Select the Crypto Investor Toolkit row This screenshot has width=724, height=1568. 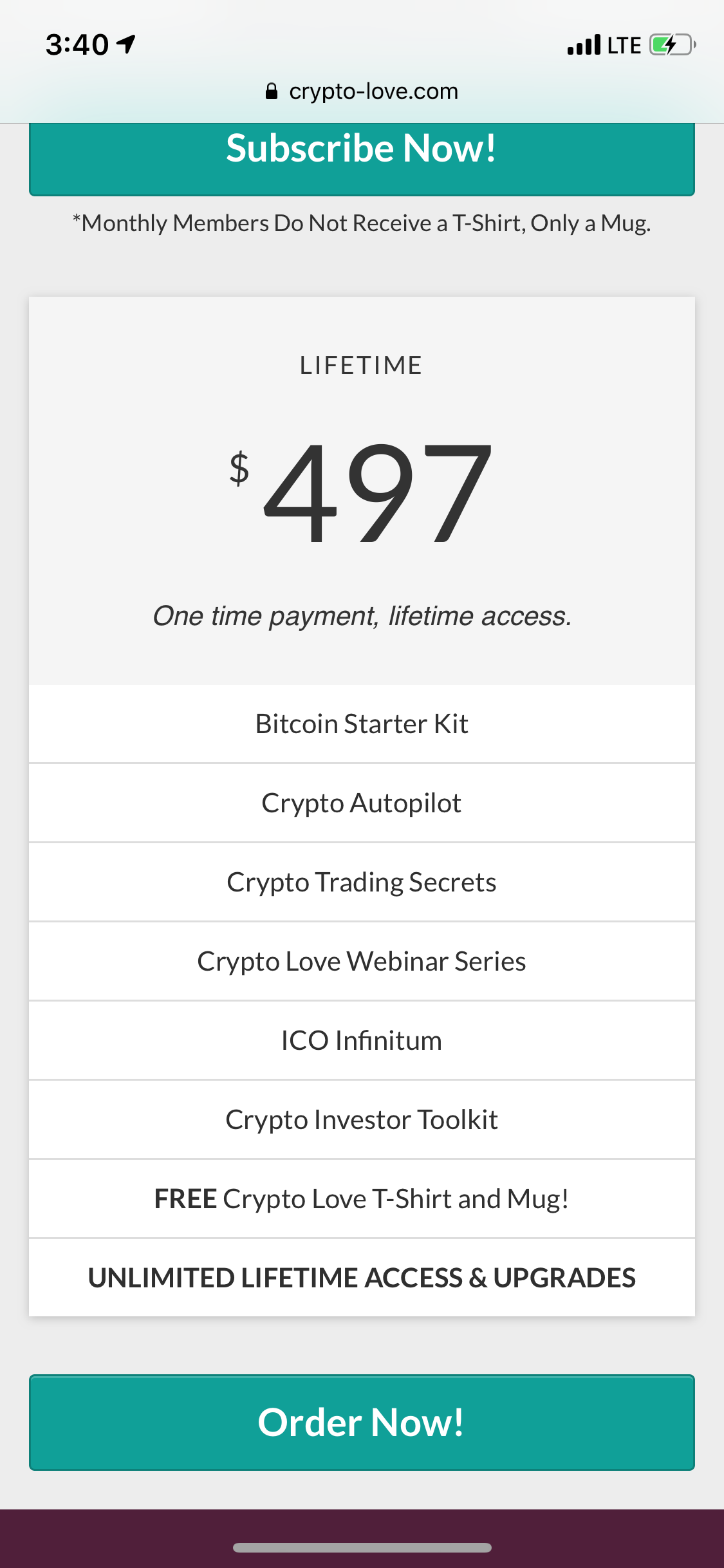click(x=362, y=1120)
